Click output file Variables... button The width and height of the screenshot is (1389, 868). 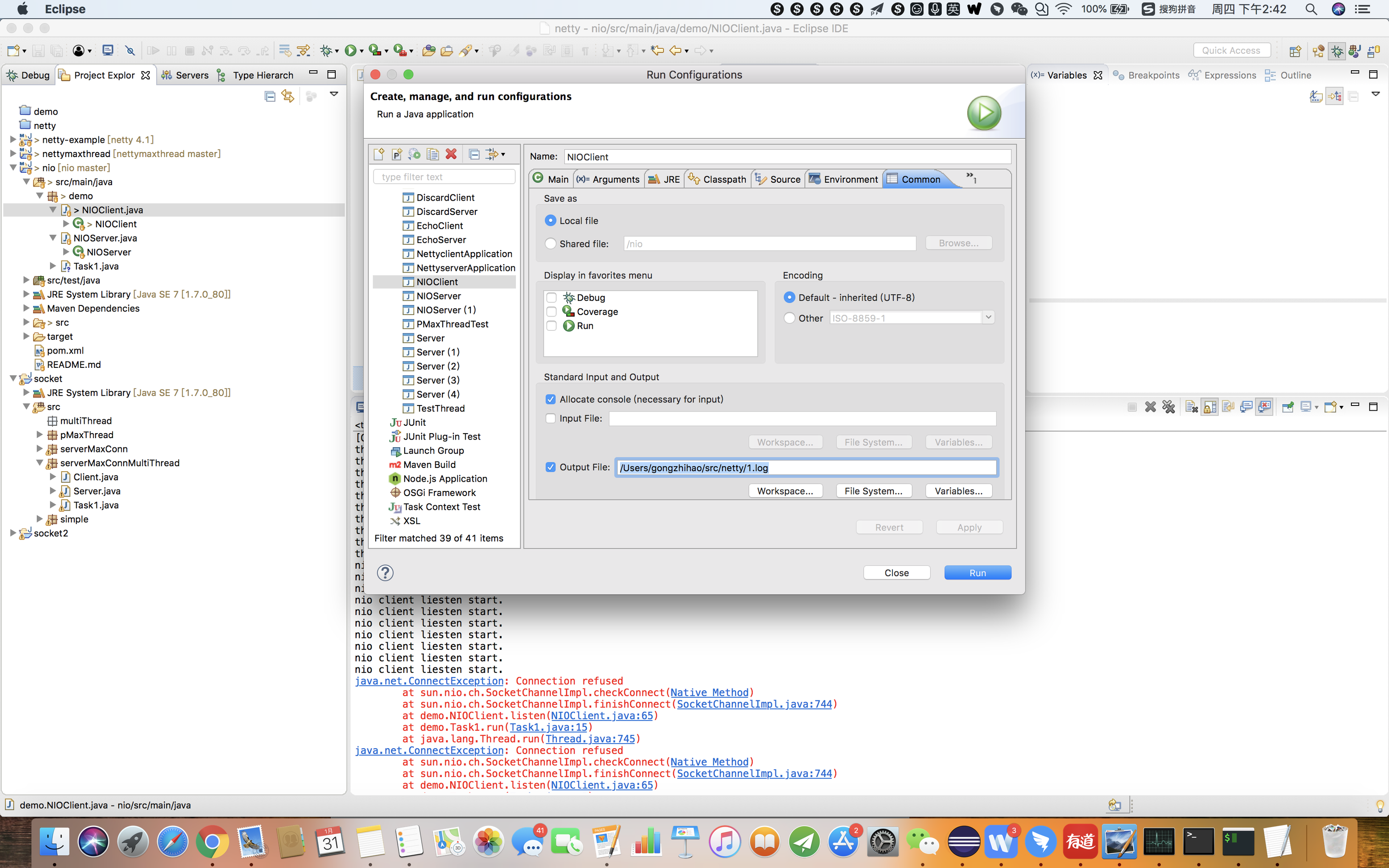click(959, 491)
